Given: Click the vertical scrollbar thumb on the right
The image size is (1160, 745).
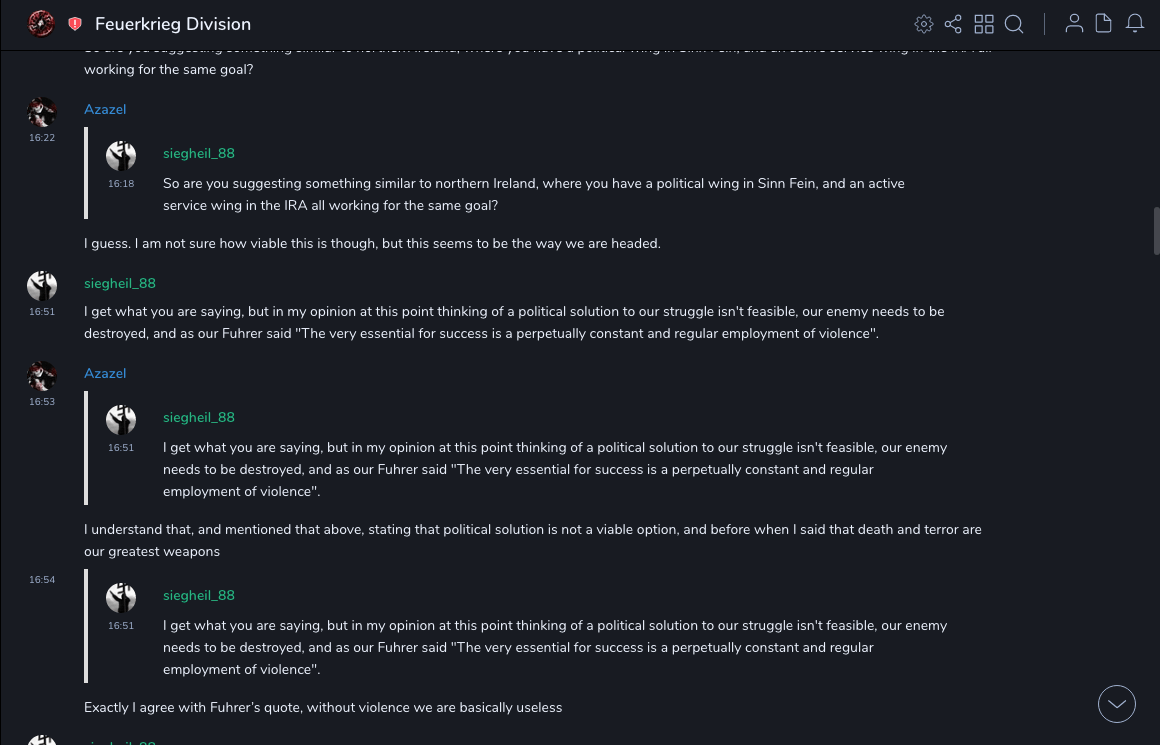Looking at the screenshot, I should pos(1156,231).
